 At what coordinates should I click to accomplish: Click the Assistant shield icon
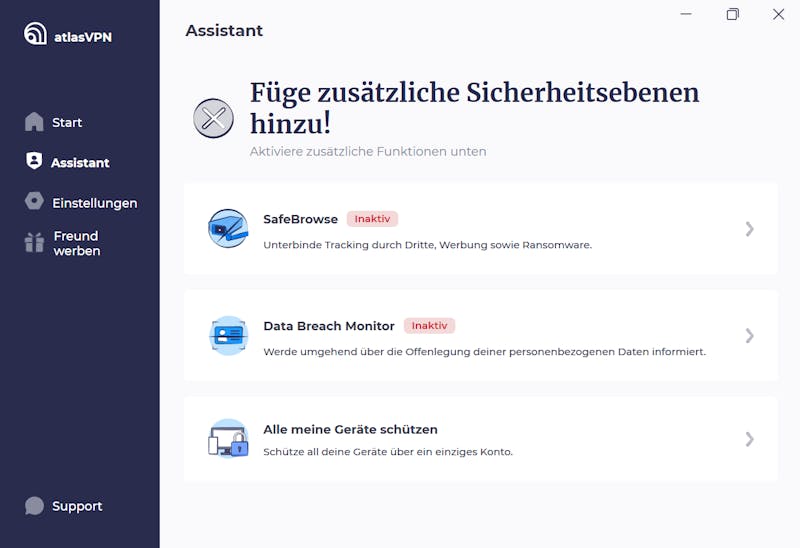click(x=34, y=161)
